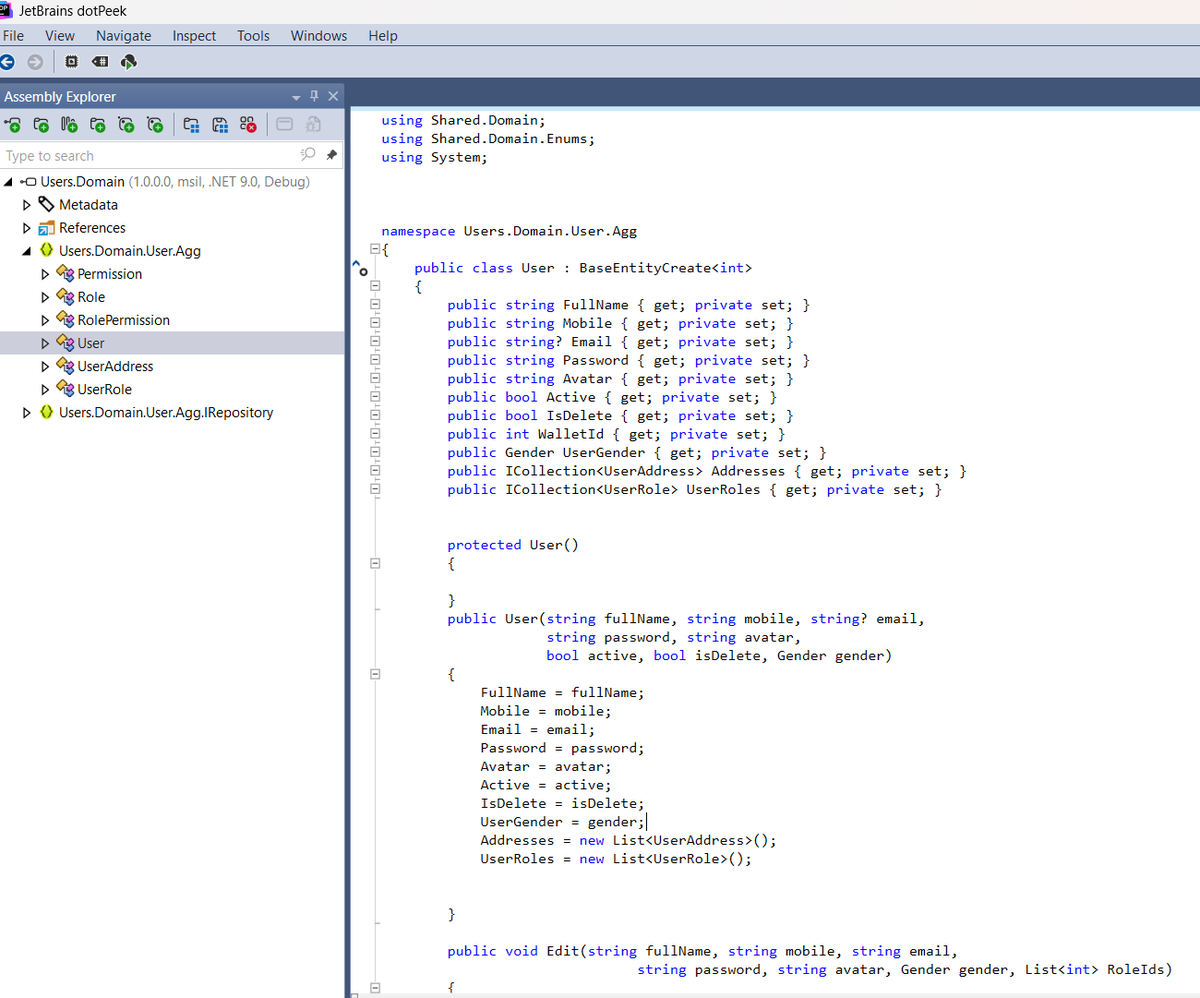Screen dimensions: 1200x998
Task: Open the Tools menu
Action: [x=253, y=36]
